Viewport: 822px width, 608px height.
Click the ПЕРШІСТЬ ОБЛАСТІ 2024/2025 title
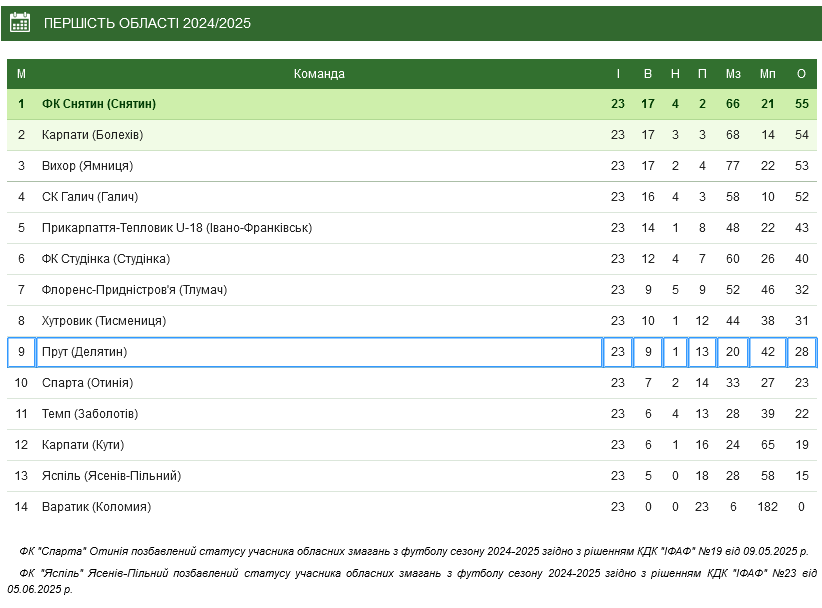coord(147,23)
